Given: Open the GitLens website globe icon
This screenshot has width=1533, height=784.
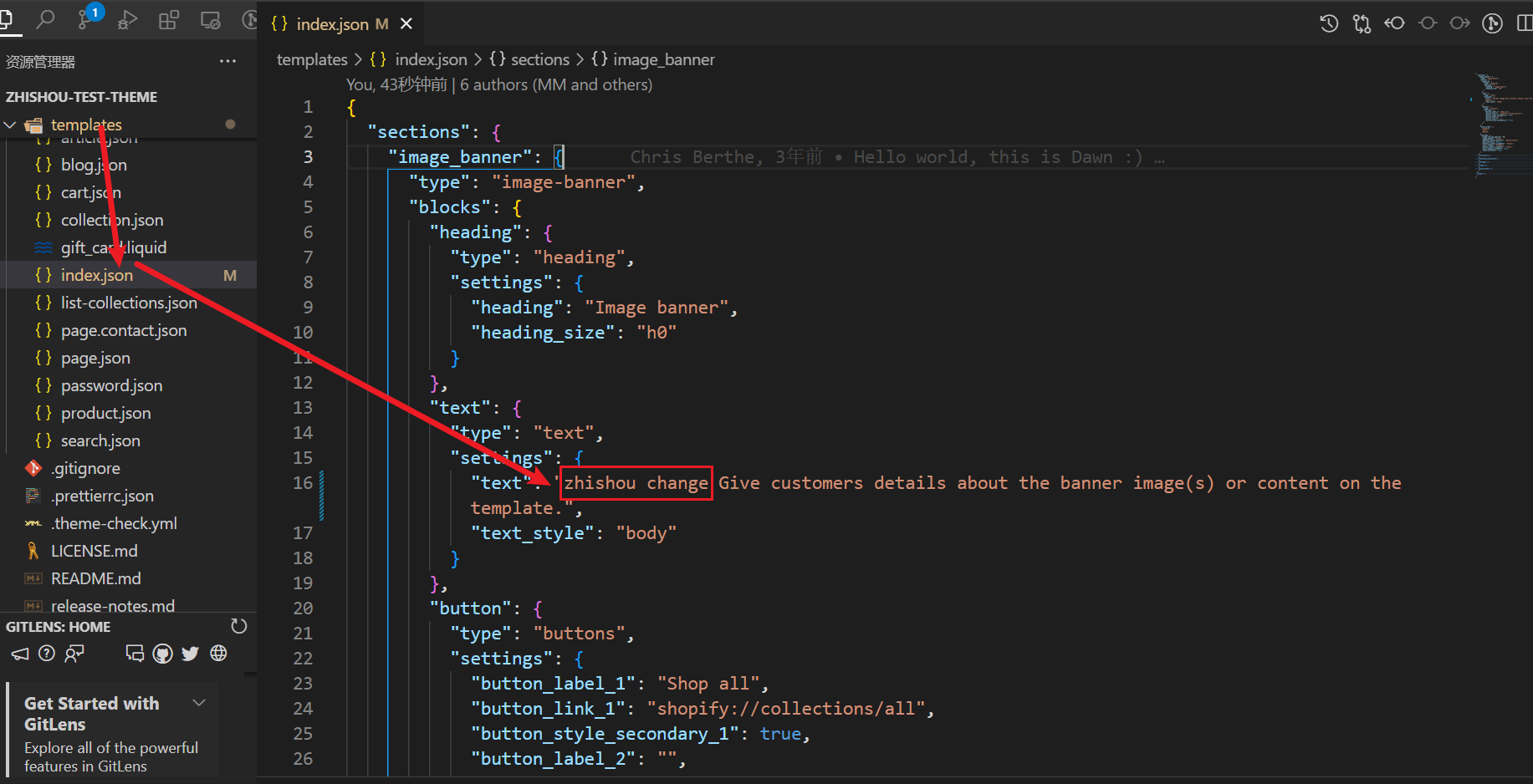Looking at the screenshot, I should [x=218, y=654].
